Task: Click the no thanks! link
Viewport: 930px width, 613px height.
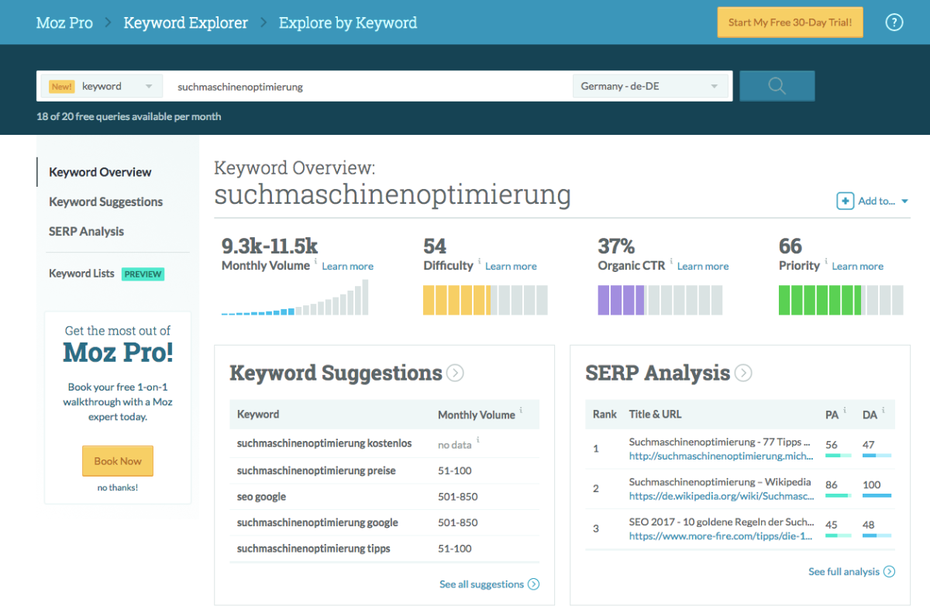Action: tap(117, 488)
